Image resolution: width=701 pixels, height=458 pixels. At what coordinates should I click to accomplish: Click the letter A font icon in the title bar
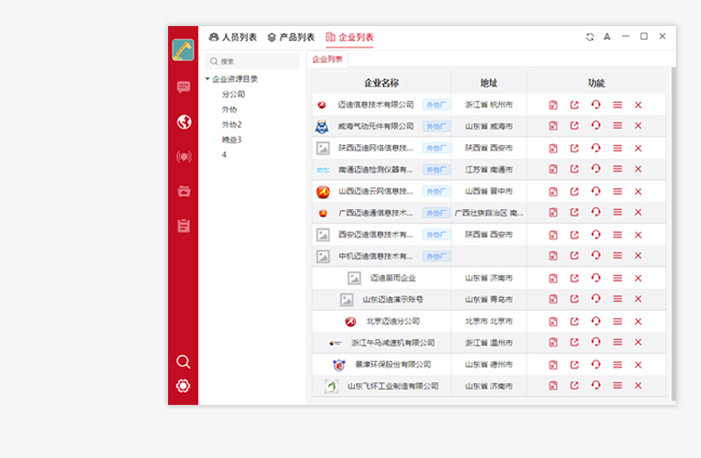click(x=607, y=37)
